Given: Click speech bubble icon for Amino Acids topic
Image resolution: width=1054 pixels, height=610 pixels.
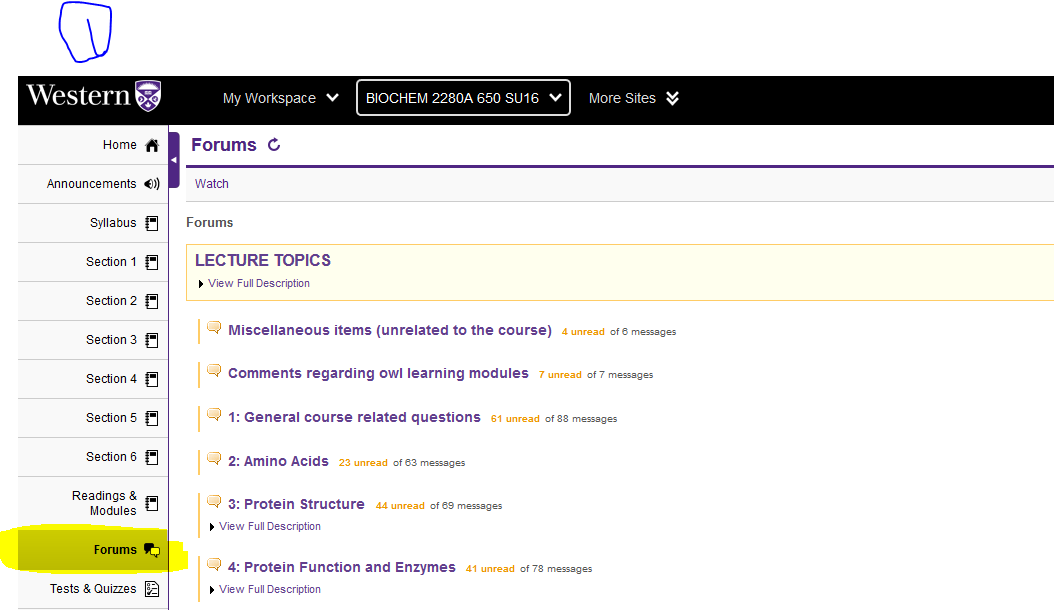Looking at the screenshot, I should pyautogui.click(x=214, y=459).
